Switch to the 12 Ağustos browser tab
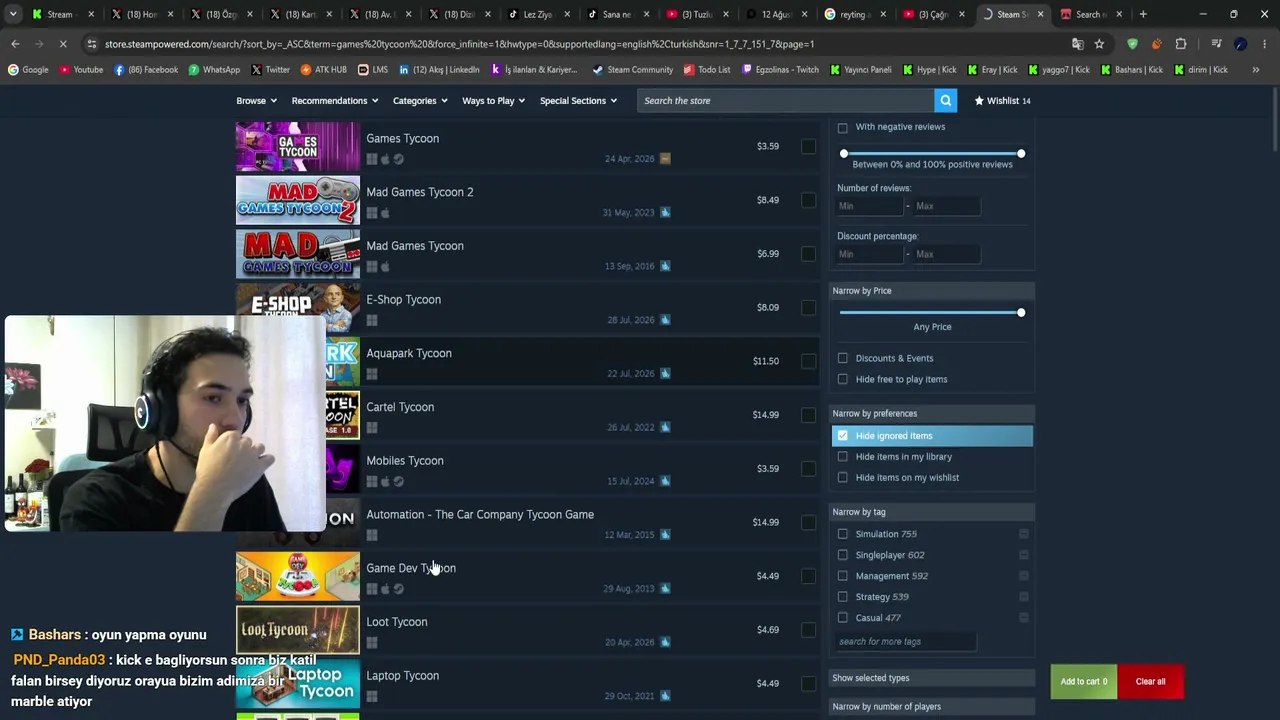 pyautogui.click(x=776, y=14)
